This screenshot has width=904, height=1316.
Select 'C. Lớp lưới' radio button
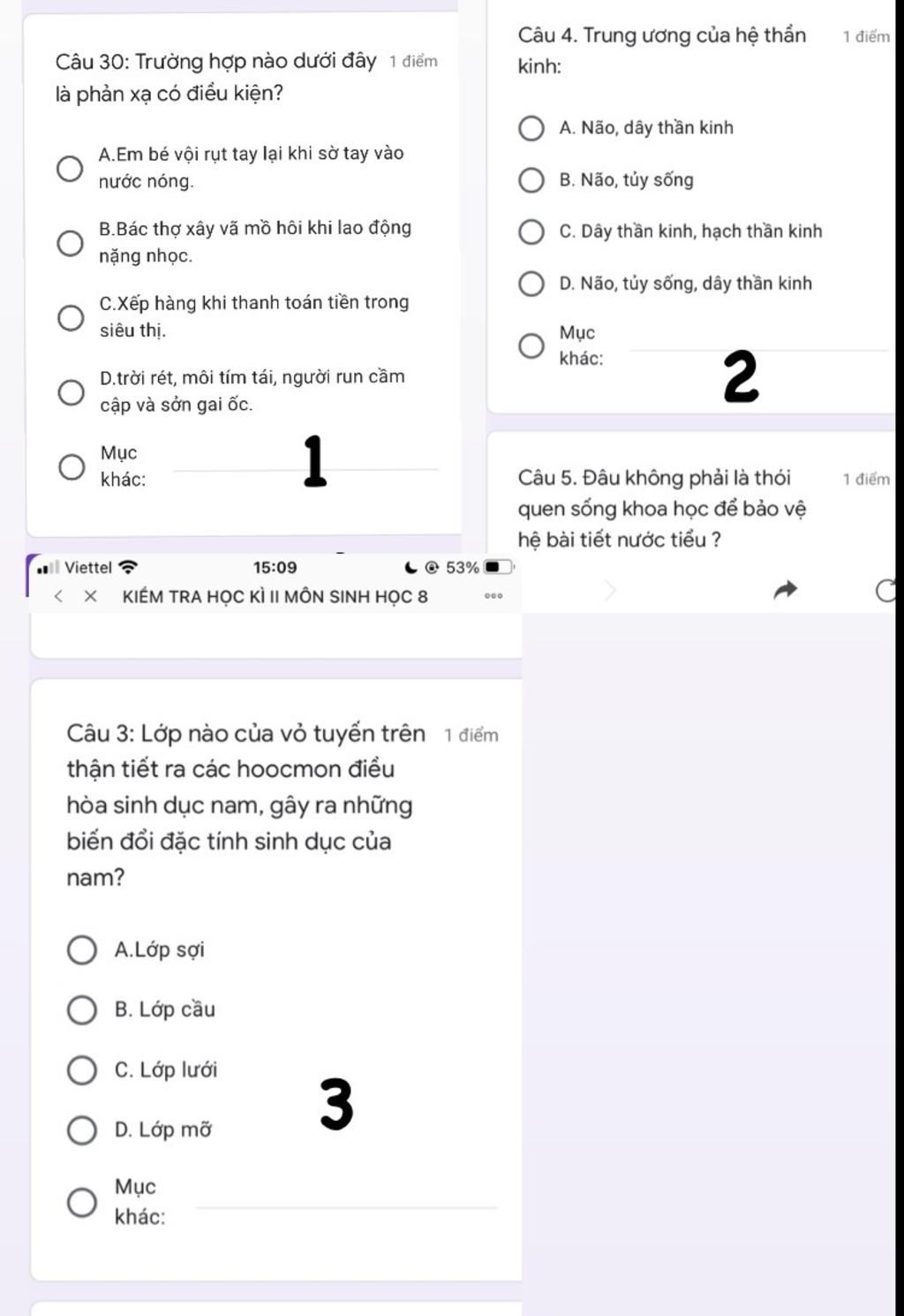coord(82,1070)
